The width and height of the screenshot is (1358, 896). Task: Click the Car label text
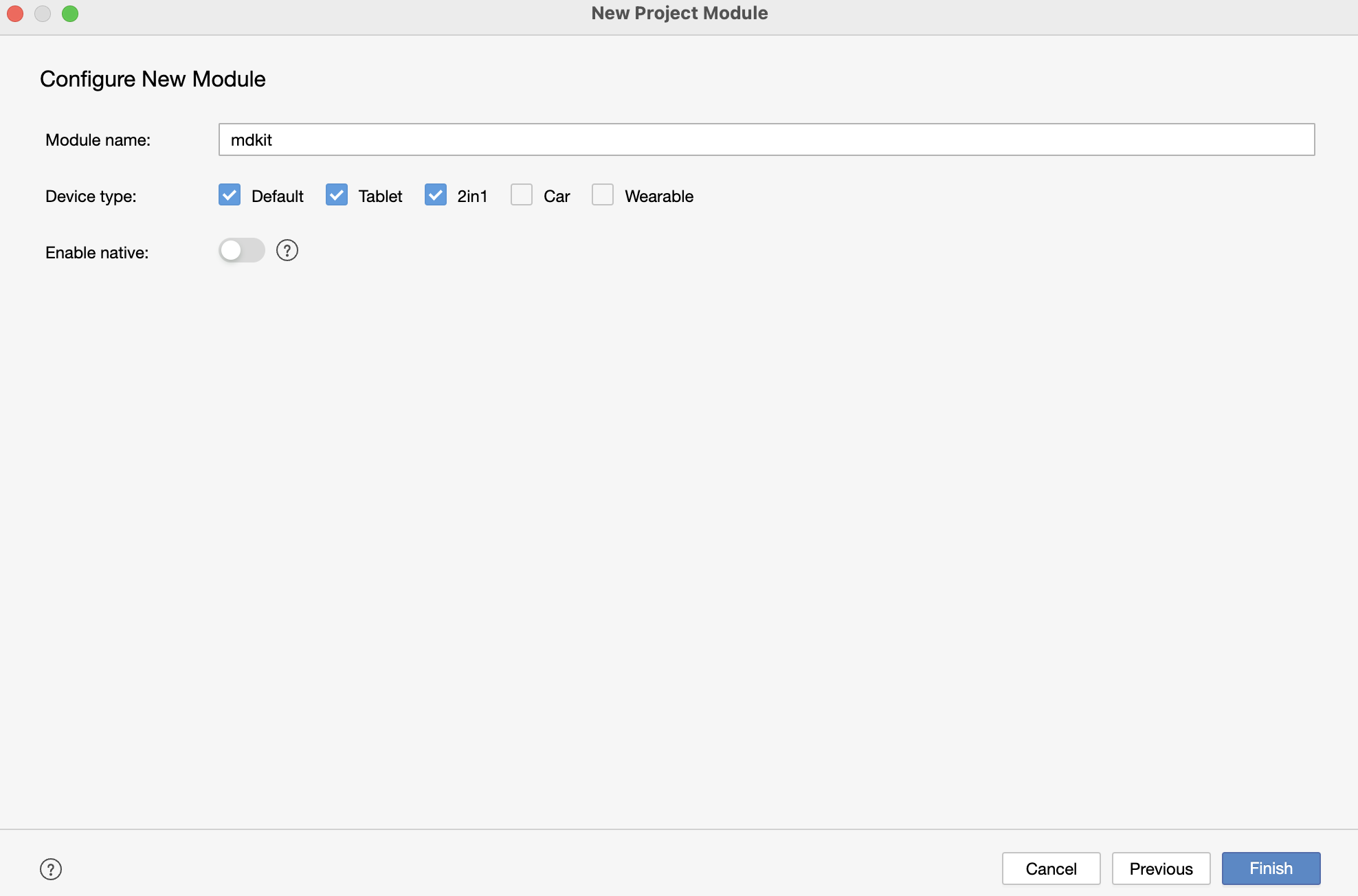[x=557, y=197]
